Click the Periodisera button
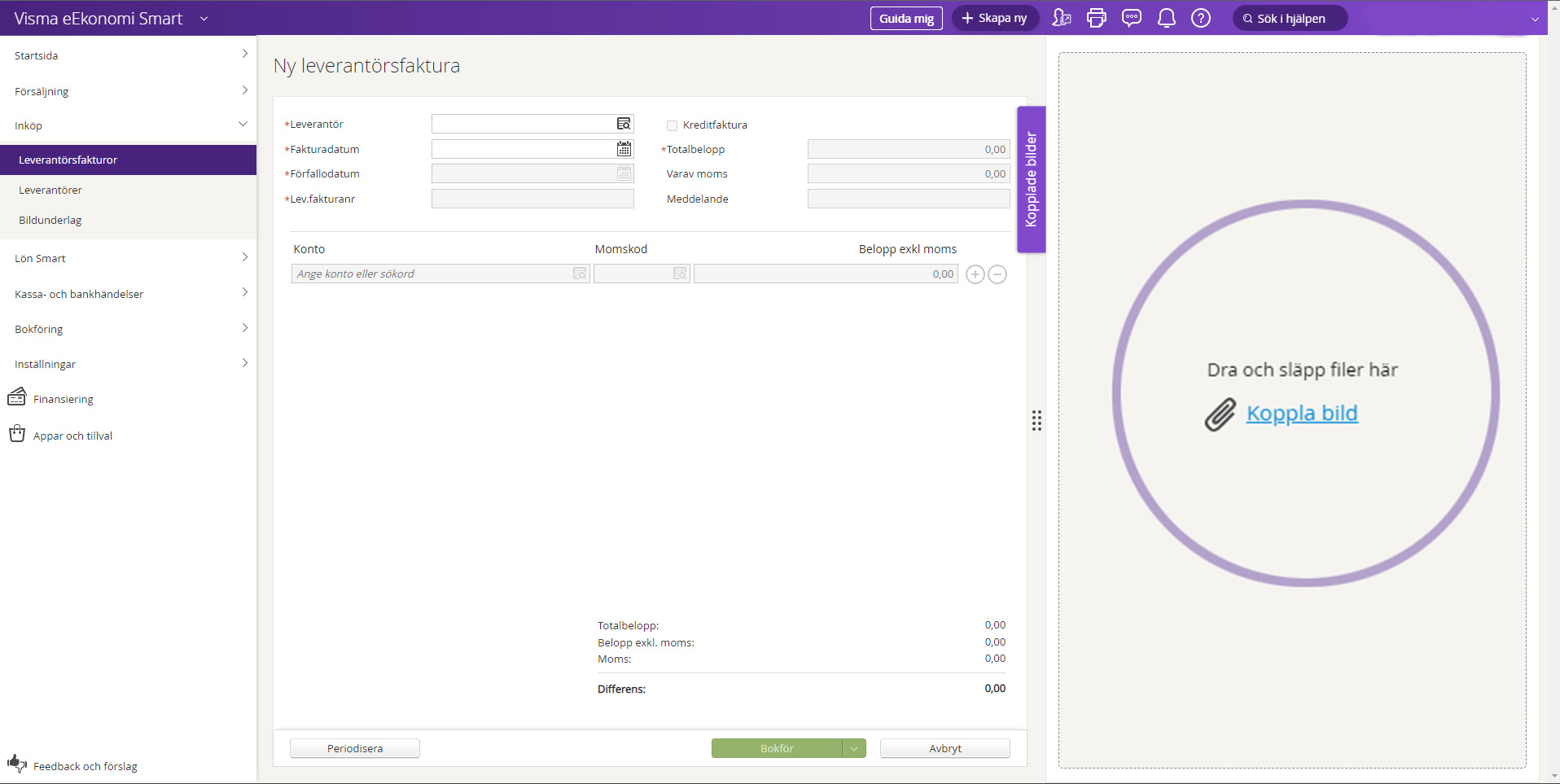Image resolution: width=1560 pixels, height=784 pixels. point(355,748)
